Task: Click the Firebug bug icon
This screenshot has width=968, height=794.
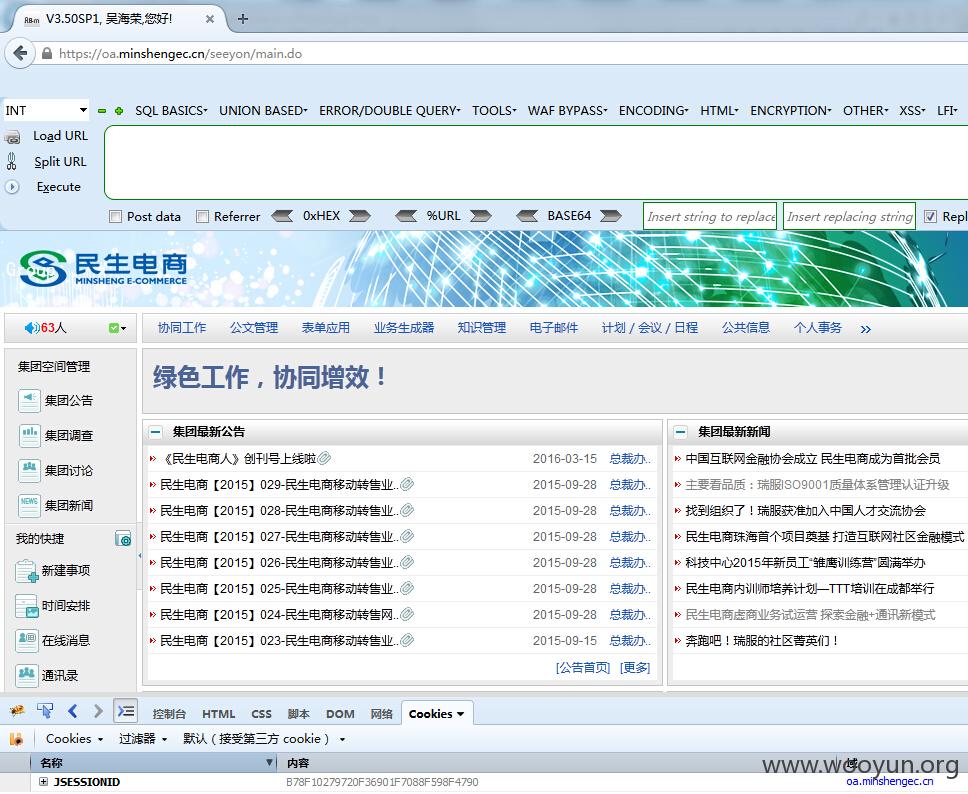Action: point(17,712)
